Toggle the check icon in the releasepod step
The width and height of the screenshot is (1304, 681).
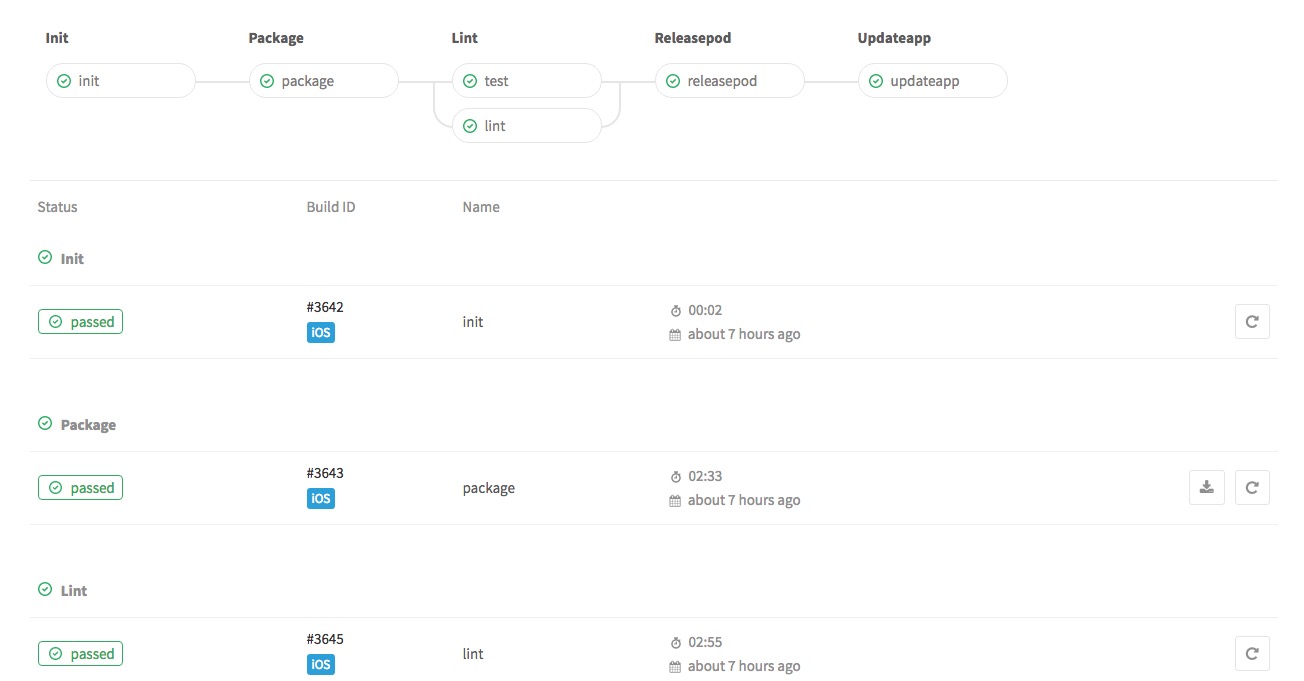pyautogui.click(x=672, y=81)
